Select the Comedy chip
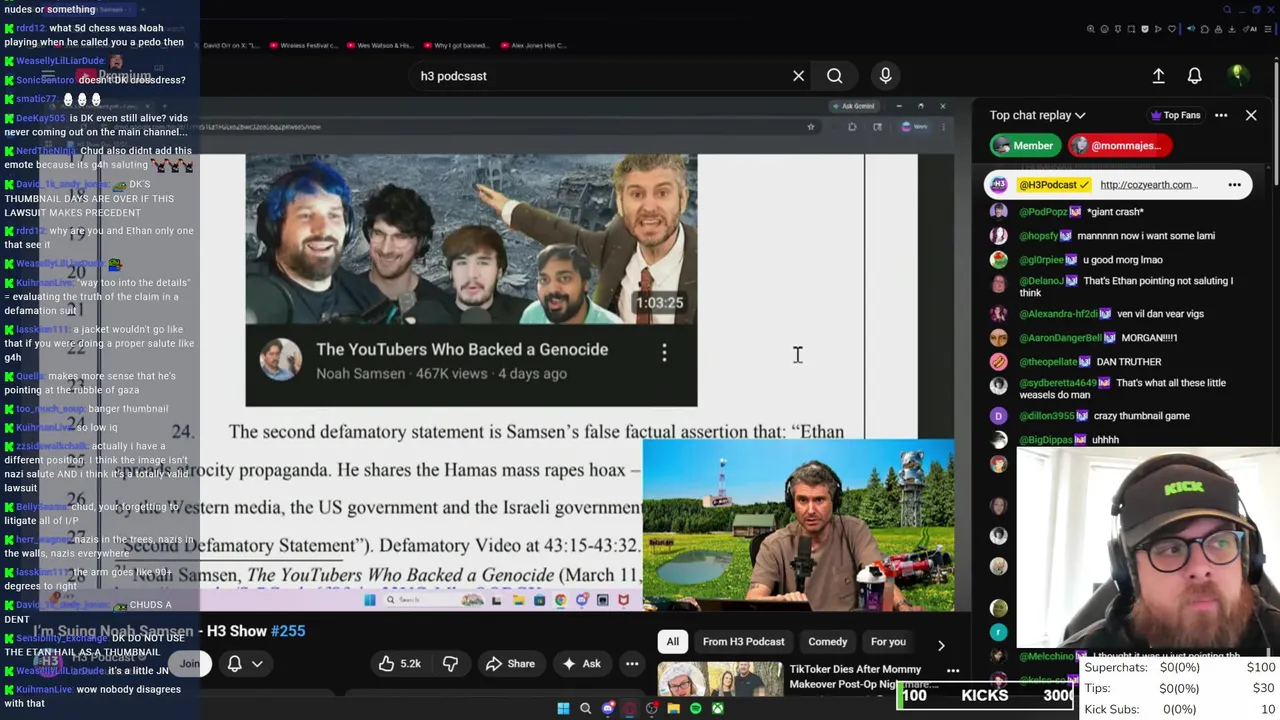This screenshot has width=1280, height=720. (827, 642)
